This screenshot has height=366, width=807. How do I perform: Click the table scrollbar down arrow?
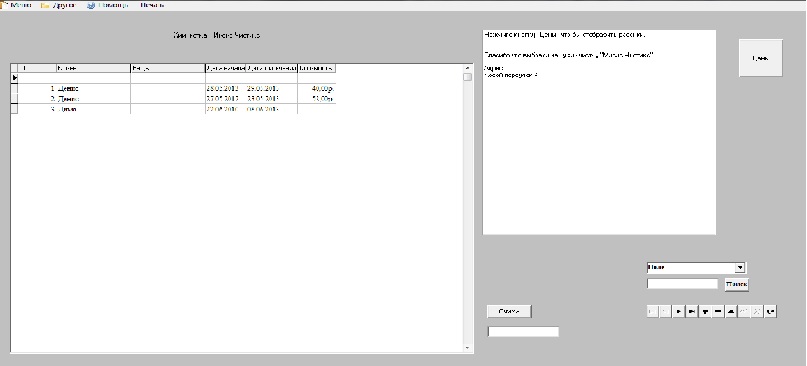click(x=467, y=348)
